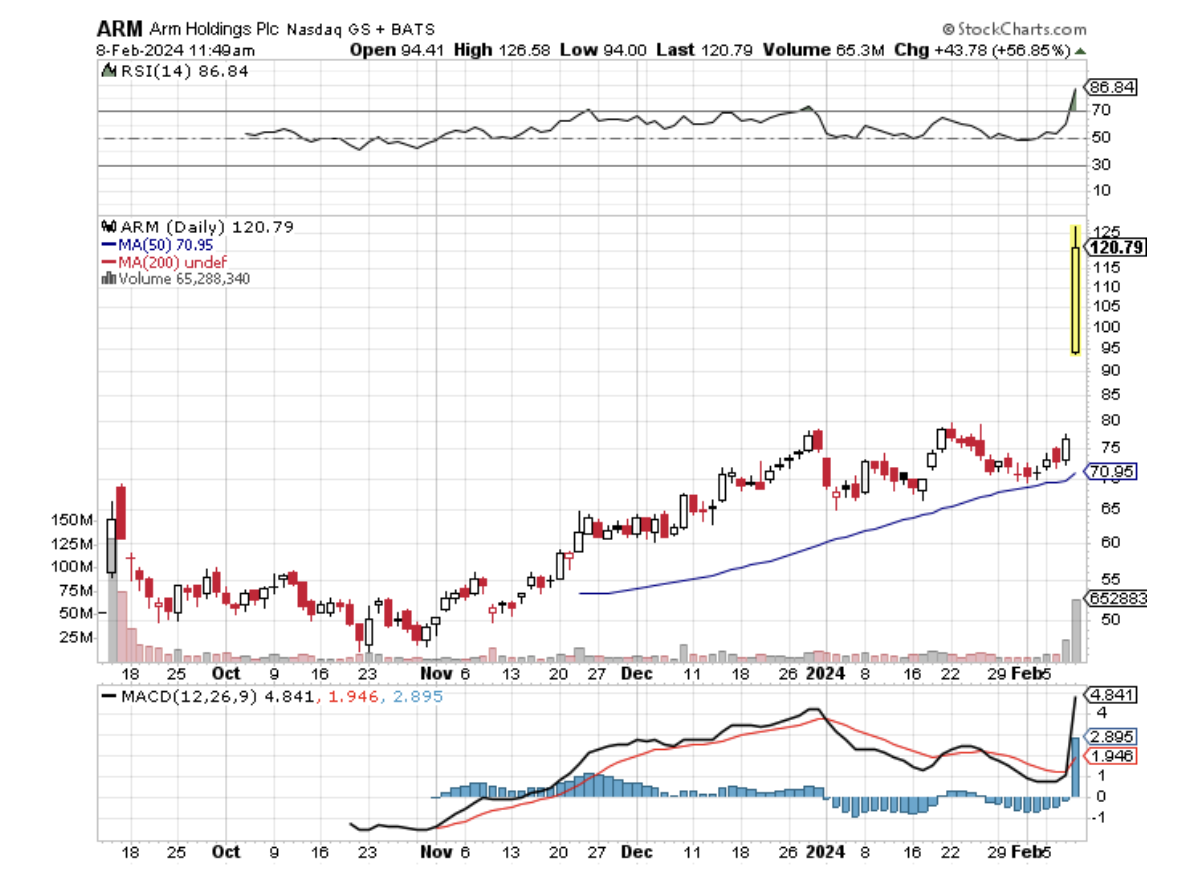Click the 2024 label on the price chart date axis
The width and height of the screenshot is (1182, 888).
point(825,674)
